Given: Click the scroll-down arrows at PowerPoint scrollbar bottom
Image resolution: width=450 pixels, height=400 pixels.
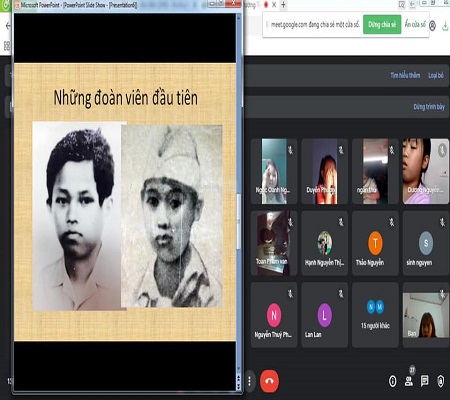Looking at the screenshot, I should pos(238,386).
